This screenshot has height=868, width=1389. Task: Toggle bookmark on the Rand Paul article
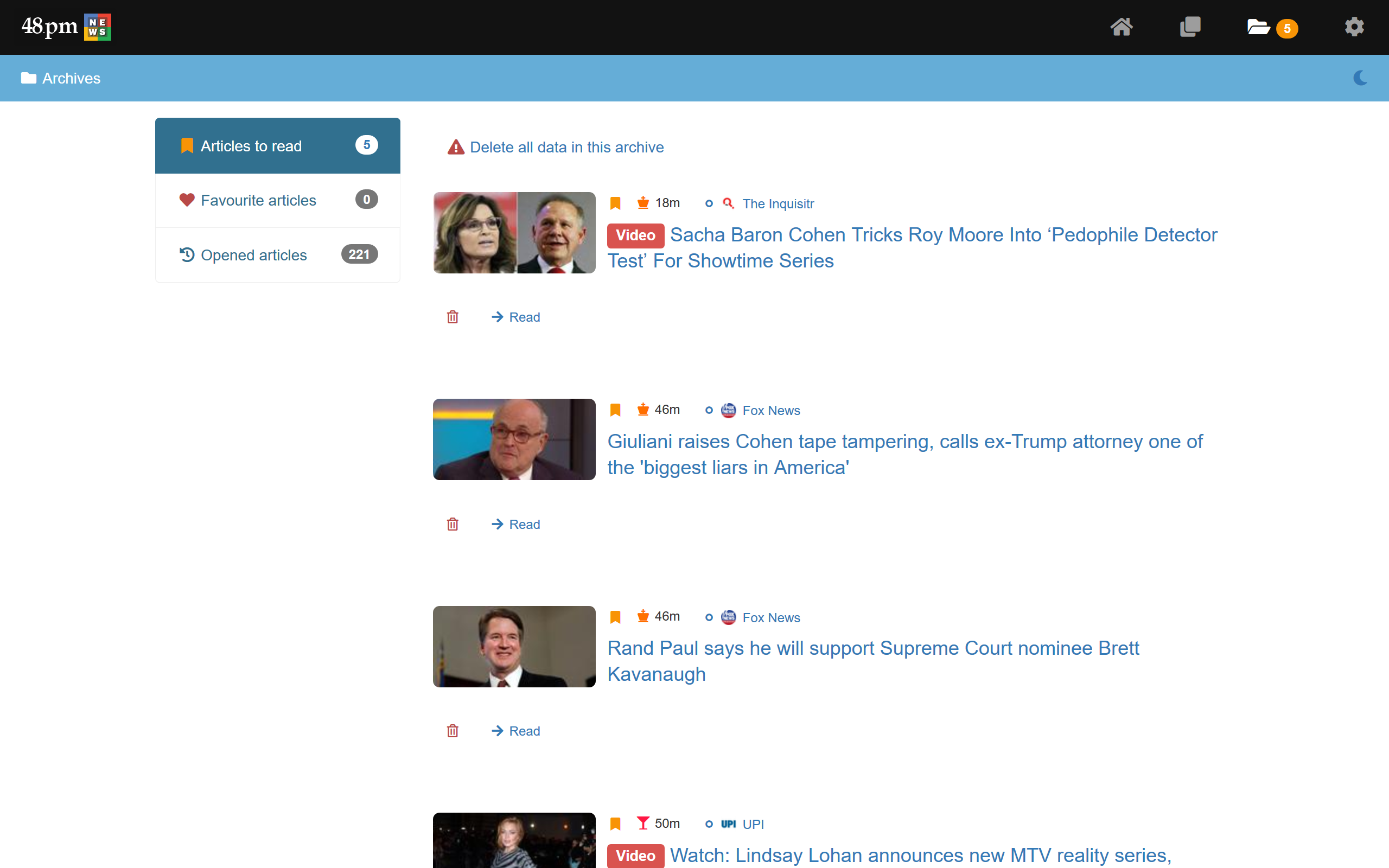(x=615, y=617)
